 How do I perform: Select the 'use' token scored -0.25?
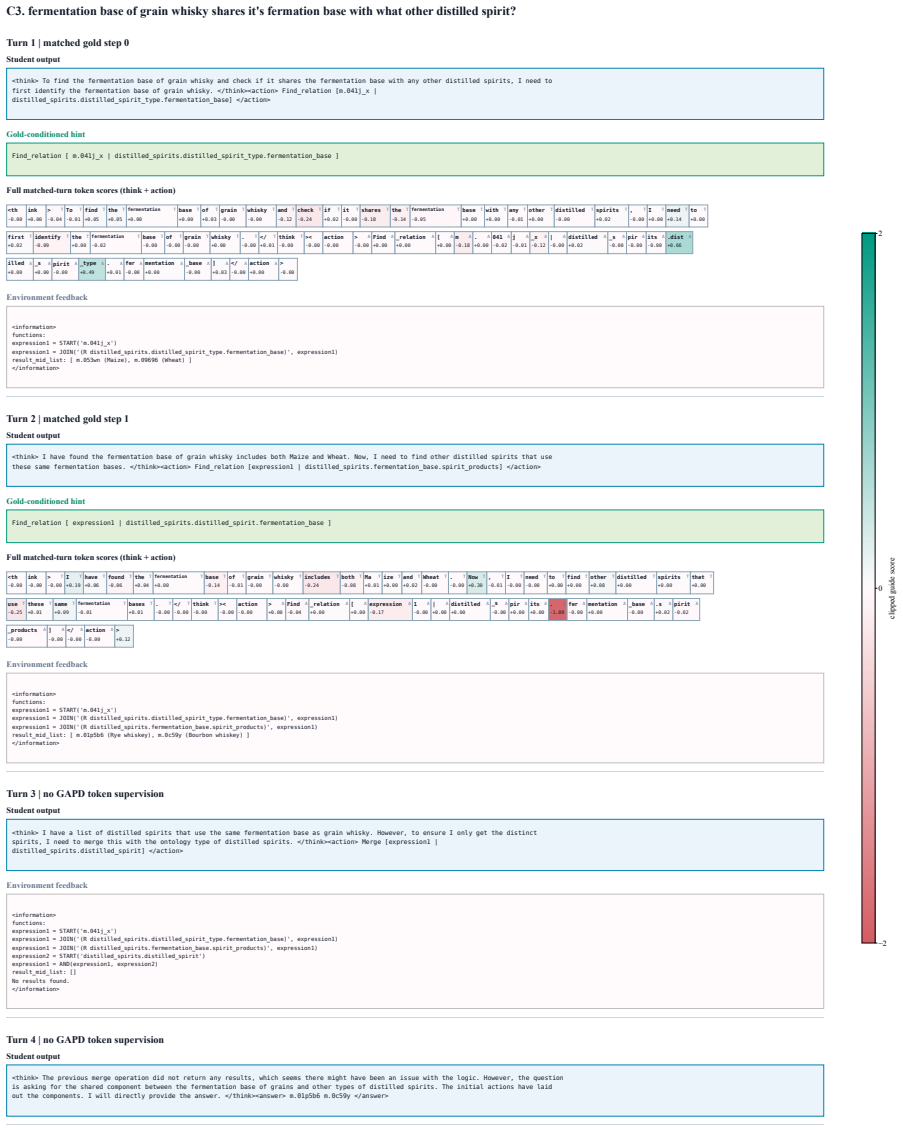click(x=16, y=609)
